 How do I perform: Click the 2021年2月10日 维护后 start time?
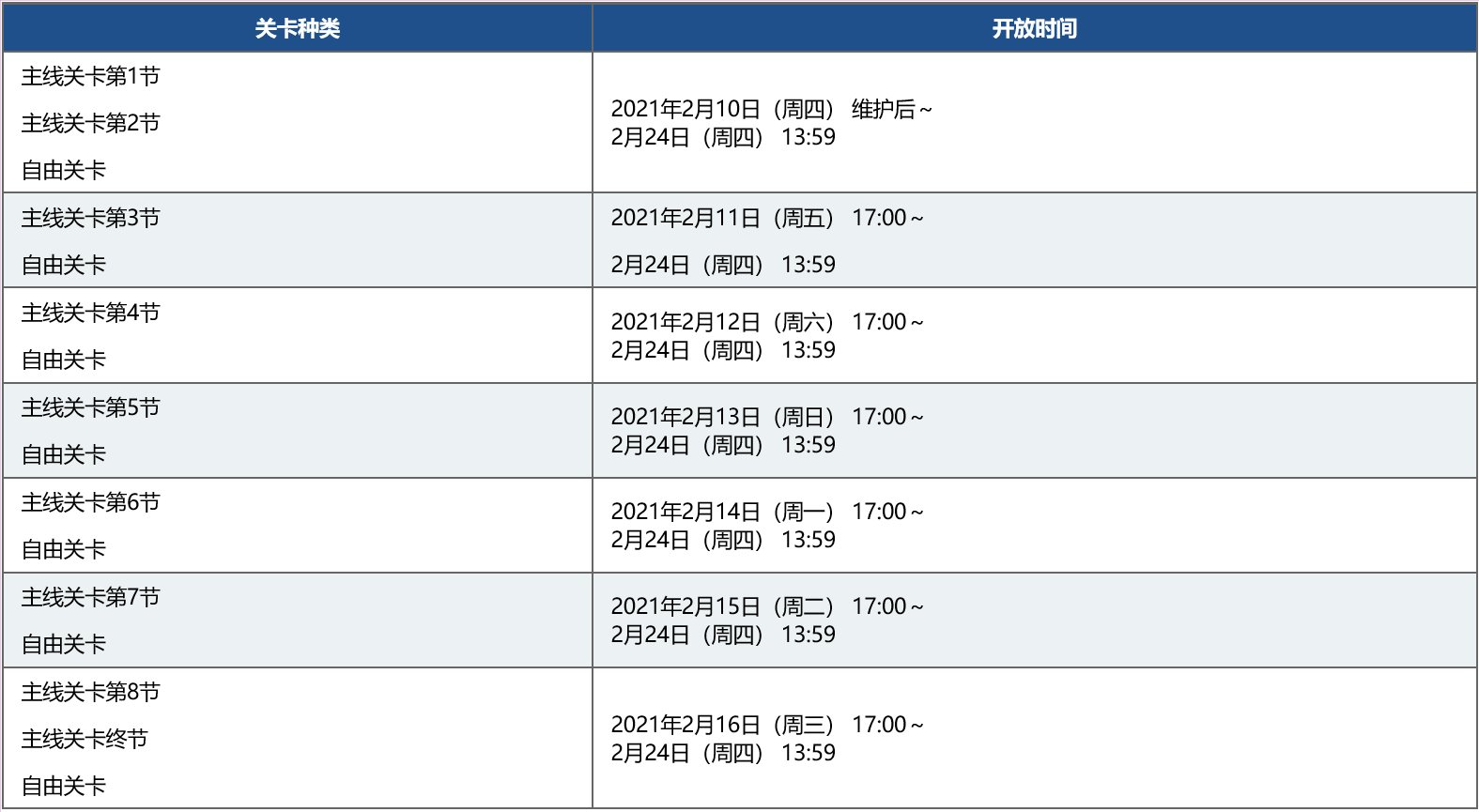tap(772, 109)
